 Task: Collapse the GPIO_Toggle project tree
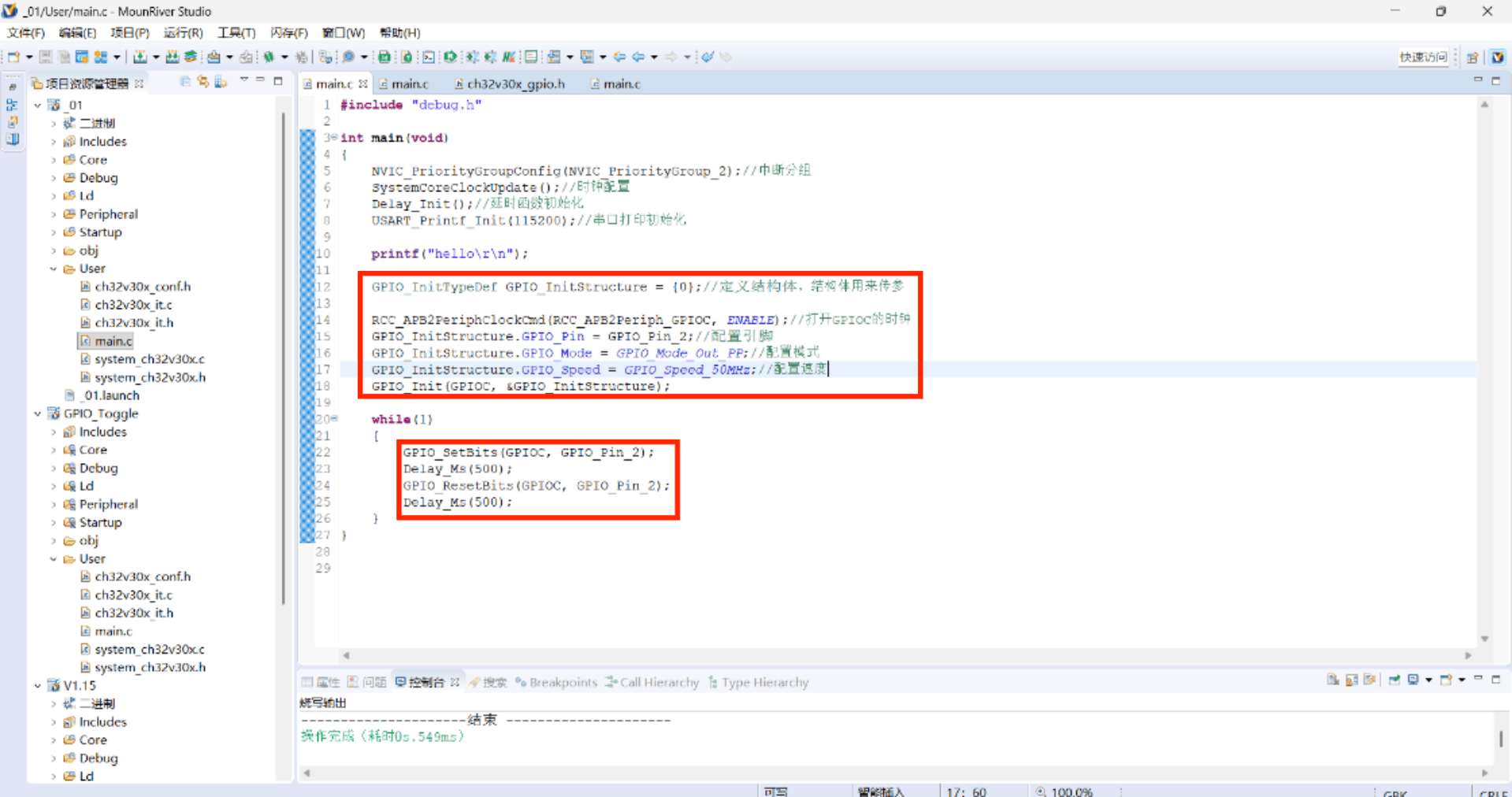37,413
